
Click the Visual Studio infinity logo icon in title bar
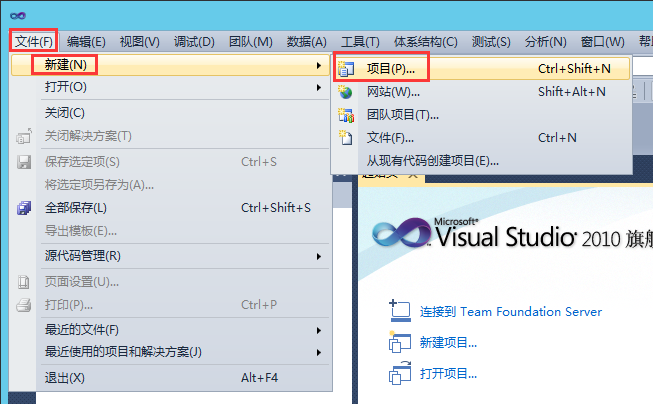[x=18, y=16]
